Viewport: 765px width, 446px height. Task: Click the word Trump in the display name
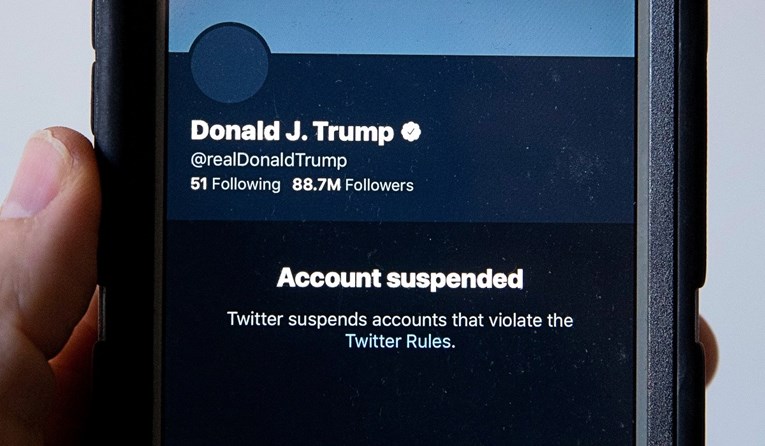[353, 132]
